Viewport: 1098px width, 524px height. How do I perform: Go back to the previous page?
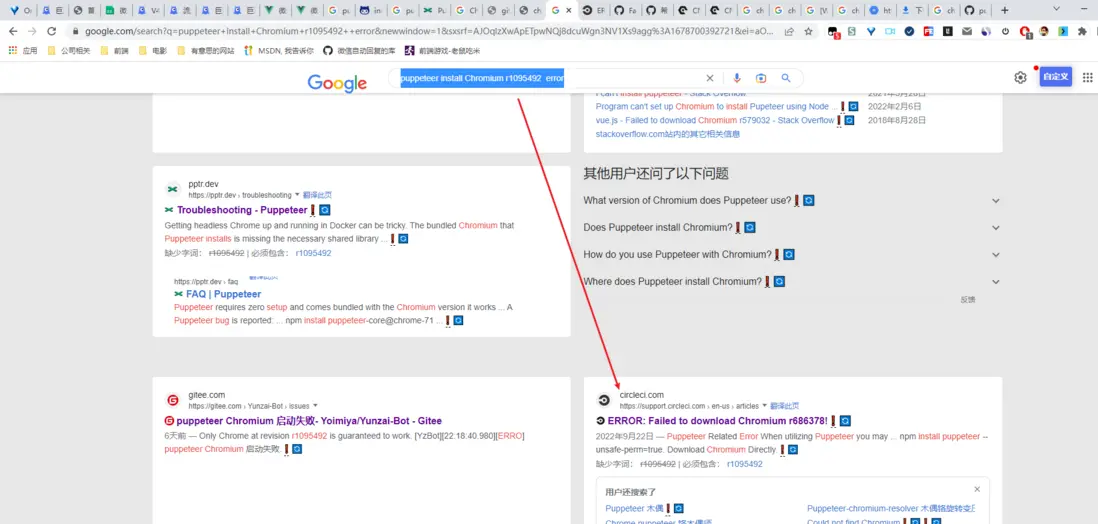pyautogui.click(x=12, y=32)
